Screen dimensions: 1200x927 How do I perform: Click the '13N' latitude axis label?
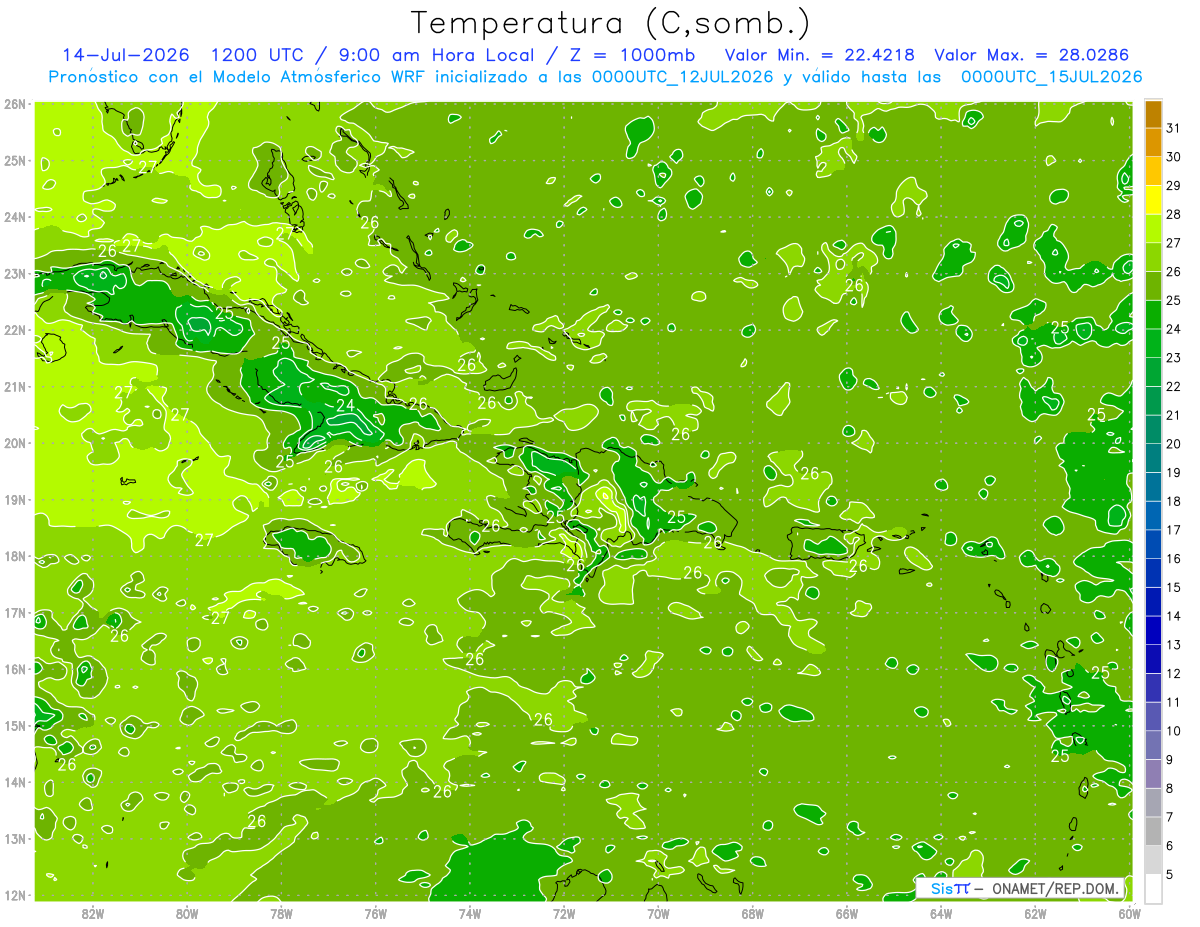pyautogui.click(x=15, y=838)
